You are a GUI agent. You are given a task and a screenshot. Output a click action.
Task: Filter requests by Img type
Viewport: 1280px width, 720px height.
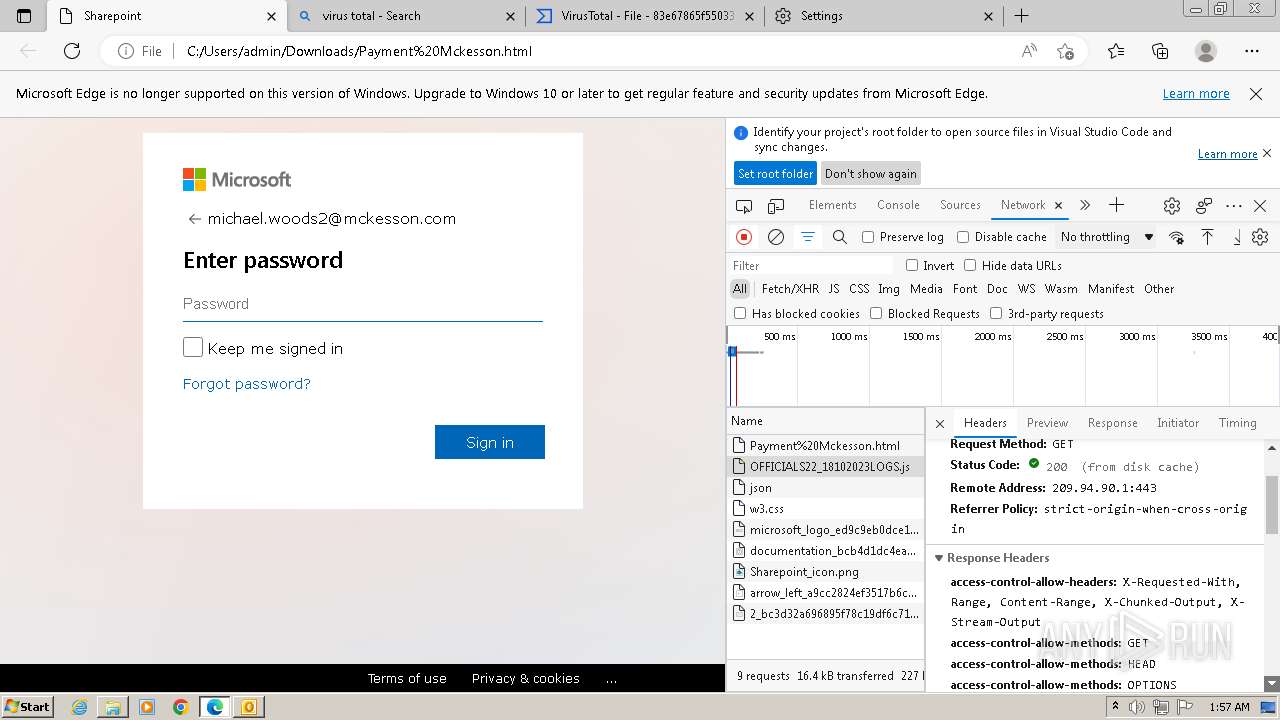[x=889, y=289]
